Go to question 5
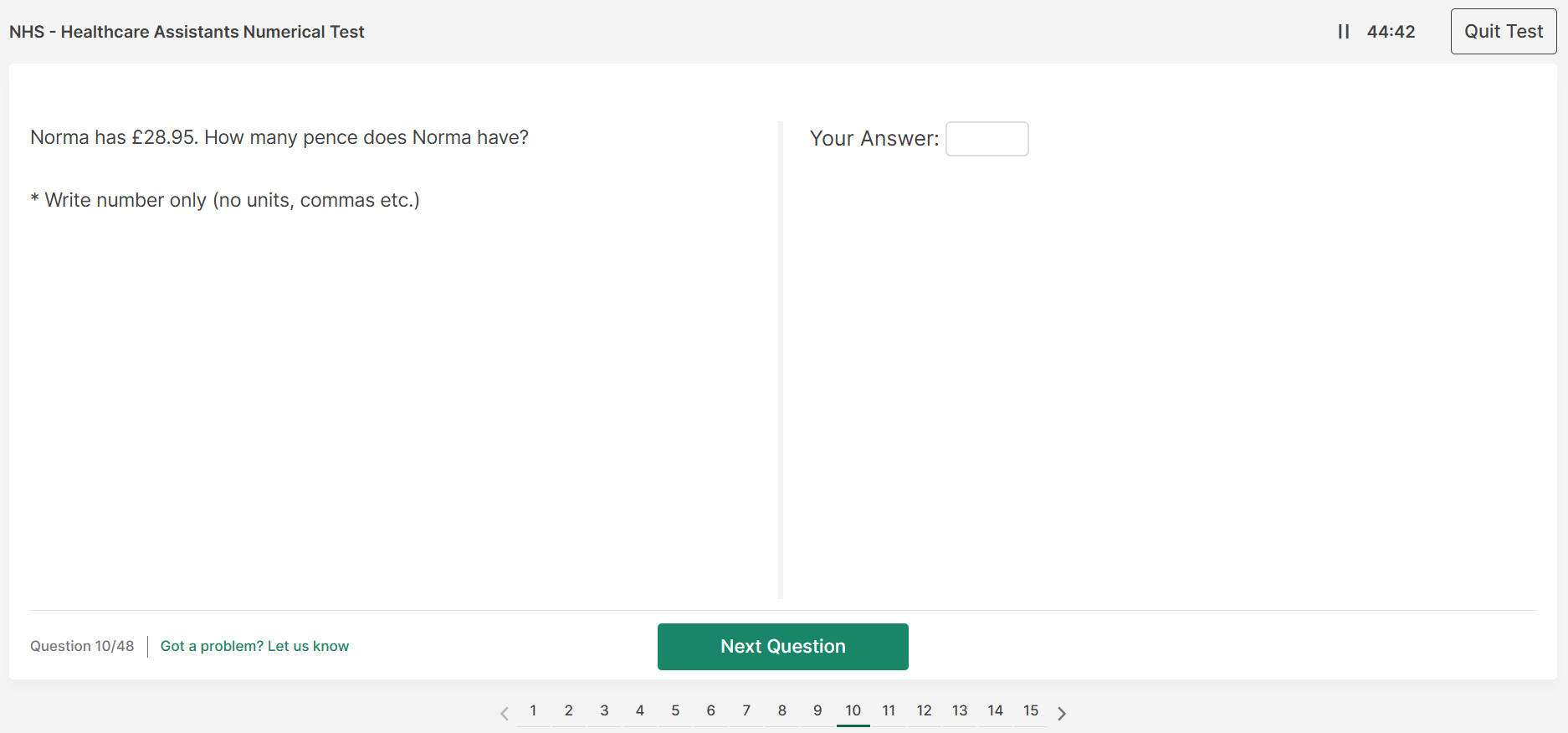Viewport: 1568px width, 733px height. [675, 710]
